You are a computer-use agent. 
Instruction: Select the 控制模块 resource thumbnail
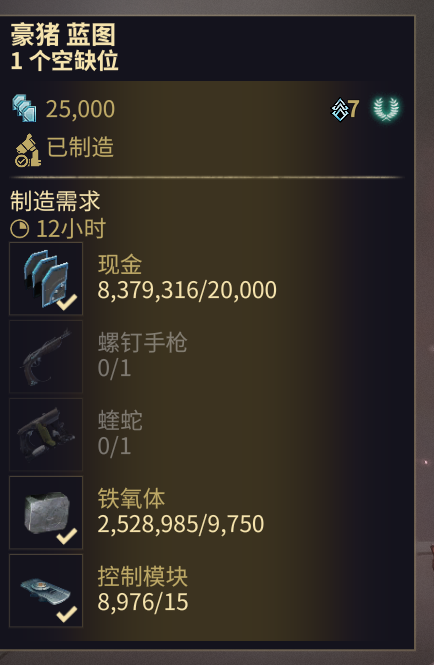tap(46, 591)
